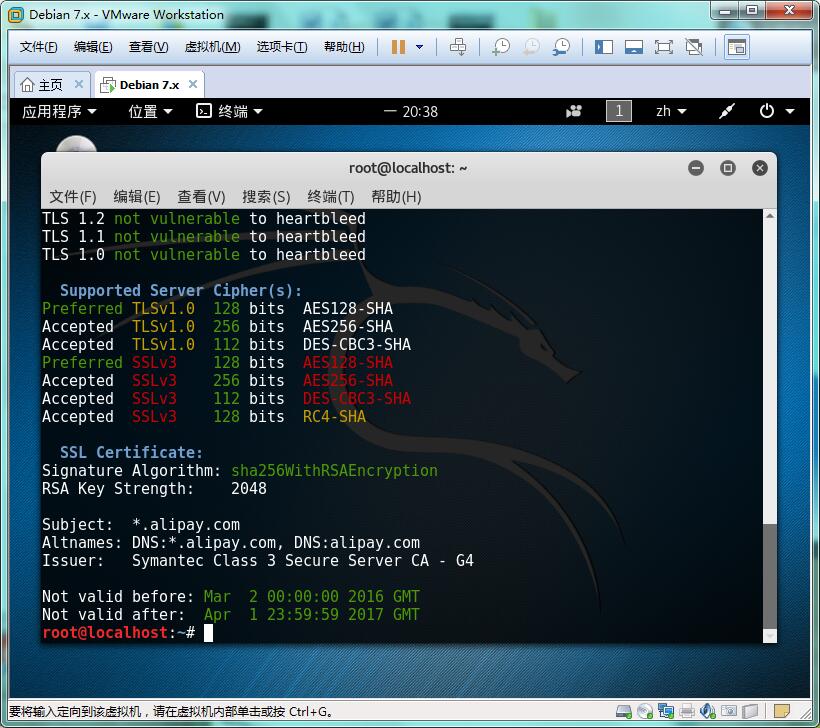Screen dimensions: 820x728
Task: Open the VMware 虚拟机(M) menu
Action: tap(212, 47)
